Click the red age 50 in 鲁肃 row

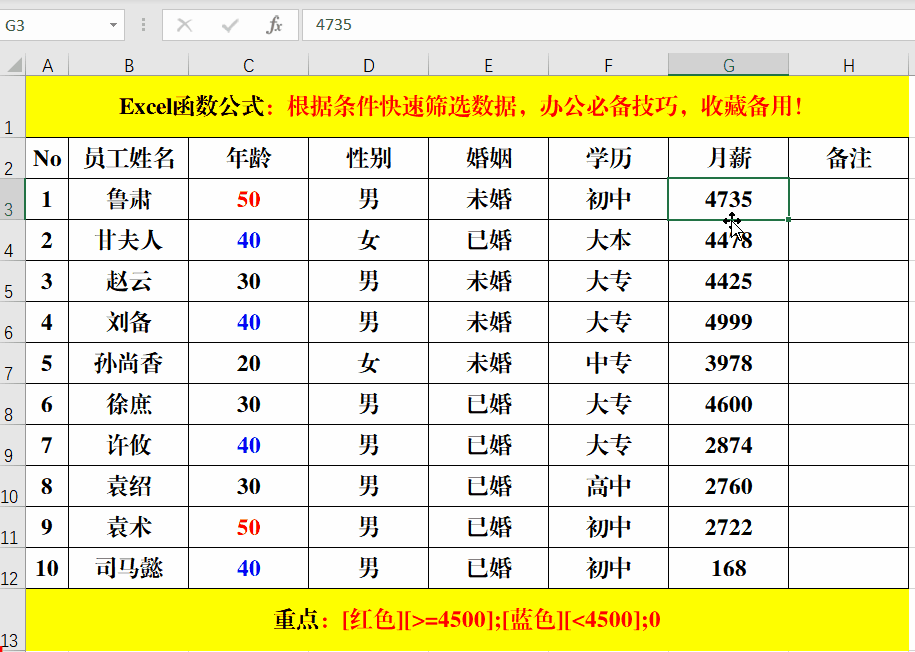[x=249, y=199]
